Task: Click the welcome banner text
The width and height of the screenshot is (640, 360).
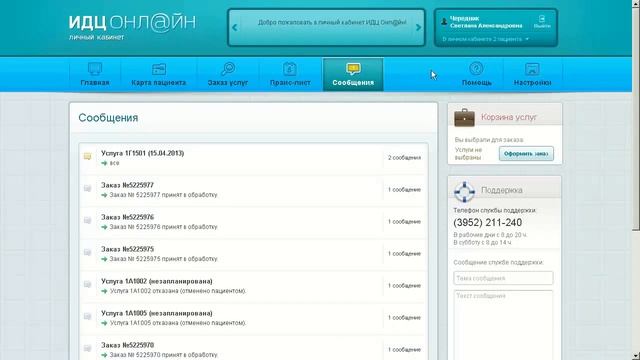Action: pos(332,22)
